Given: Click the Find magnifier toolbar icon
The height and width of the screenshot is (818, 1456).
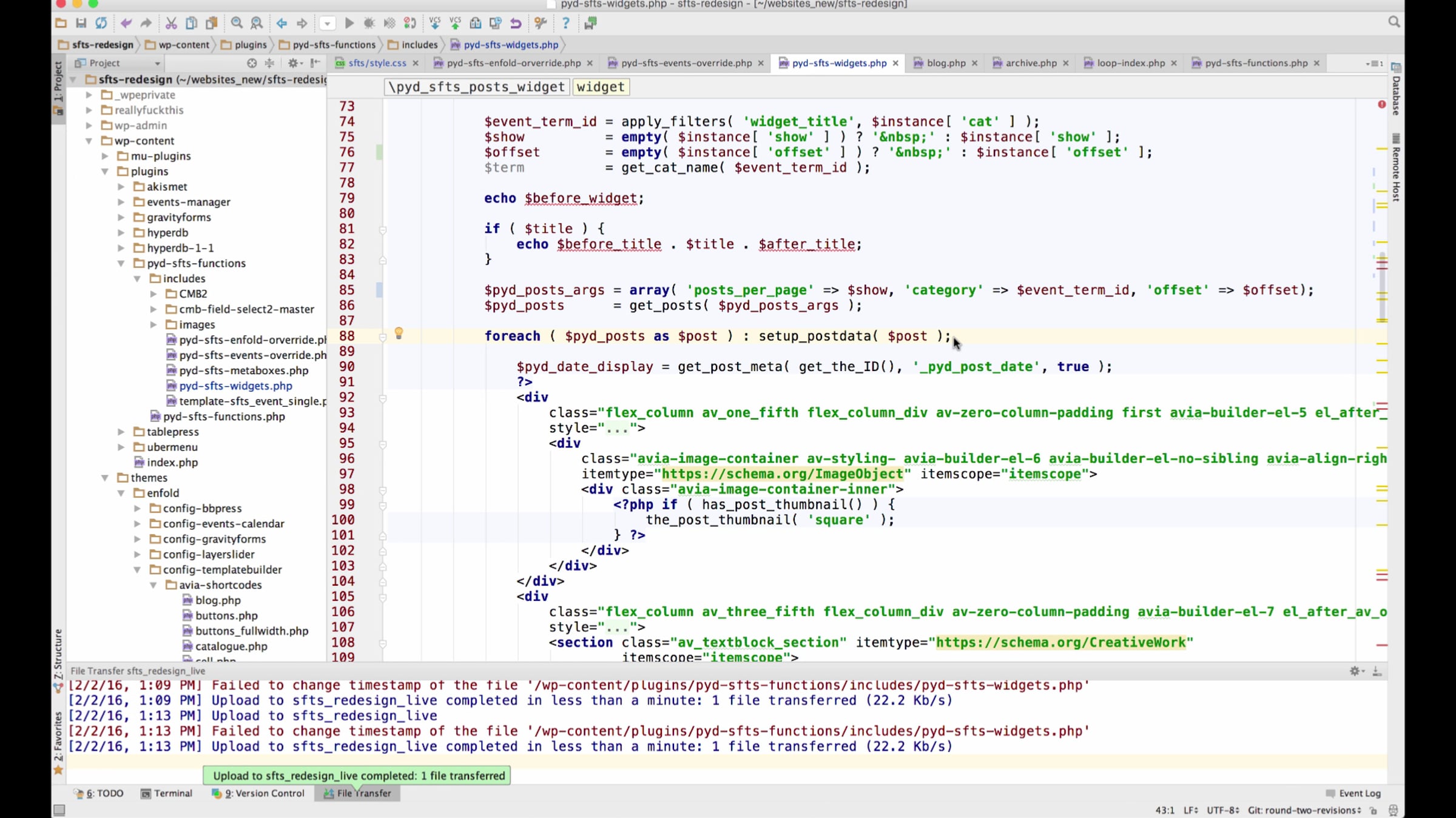Looking at the screenshot, I should (x=237, y=23).
